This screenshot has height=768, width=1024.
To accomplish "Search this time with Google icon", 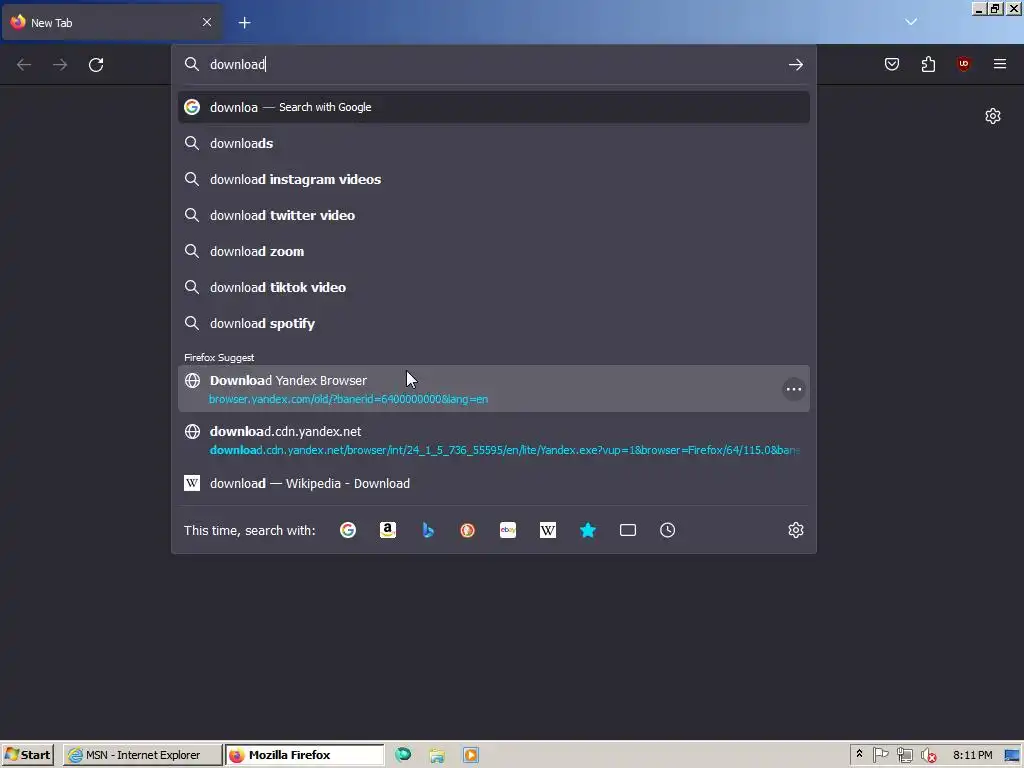I will coord(348,530).
